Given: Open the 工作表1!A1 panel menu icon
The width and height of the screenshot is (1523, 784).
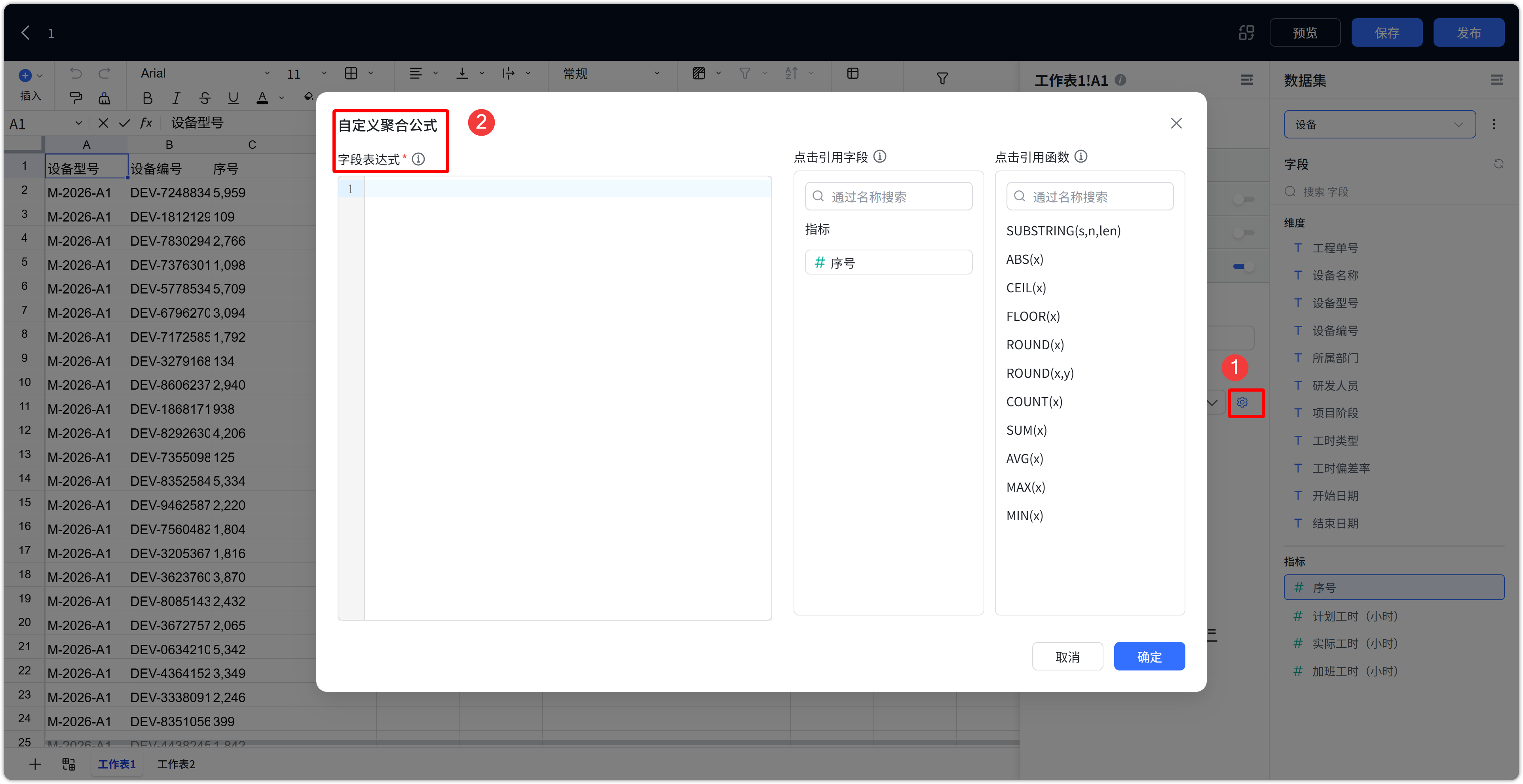Looking at the screenshot, I should coord(1246,80).
